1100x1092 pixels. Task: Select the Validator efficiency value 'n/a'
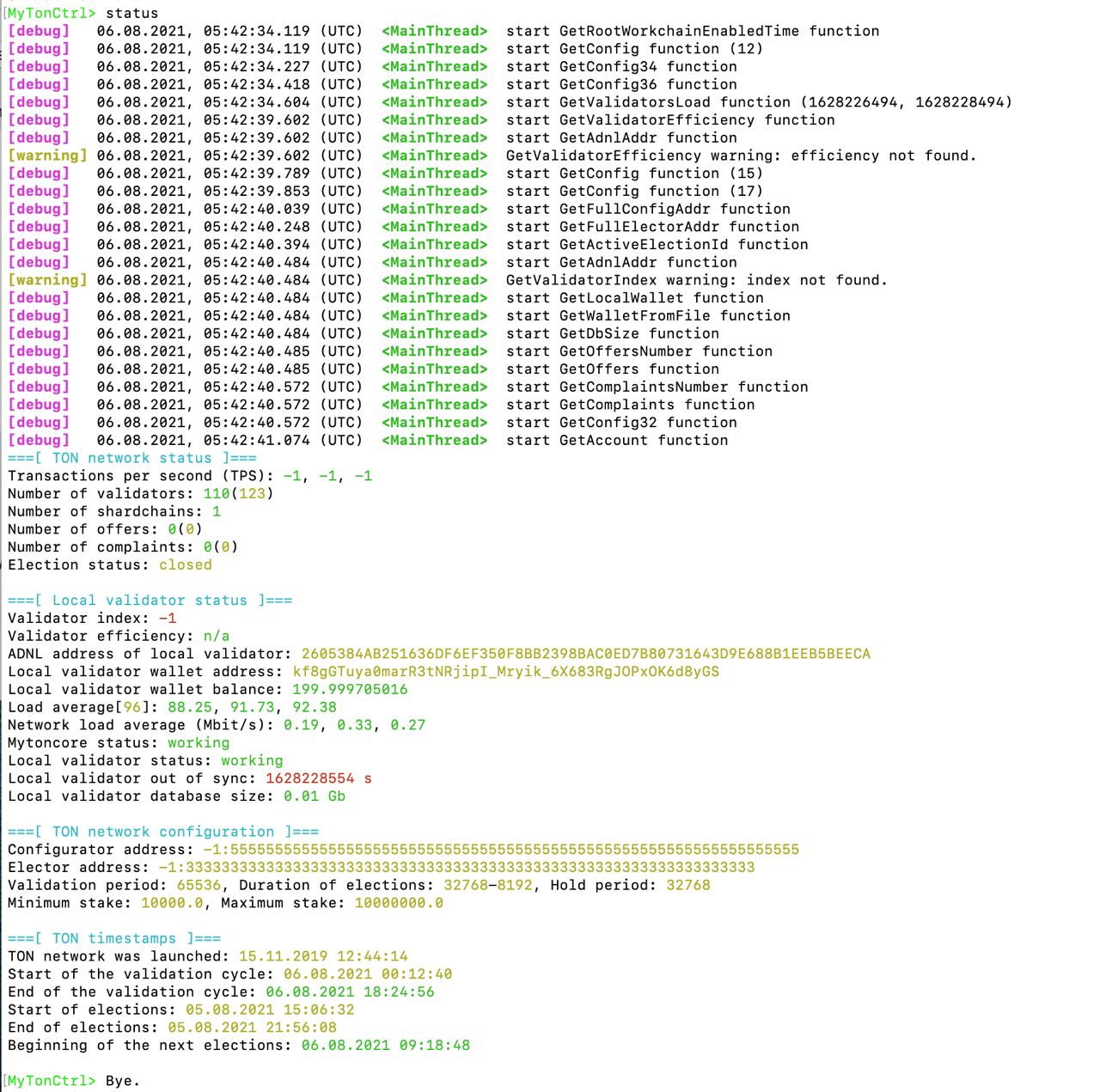tap(217, 636)
